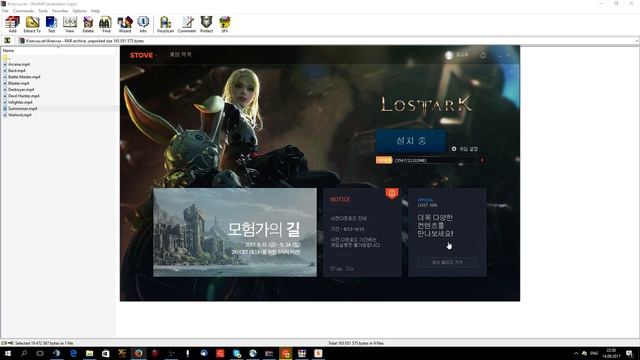The image size is (640, 360).
Task: Show hidden system tray icons chevron
Action: 576,353
